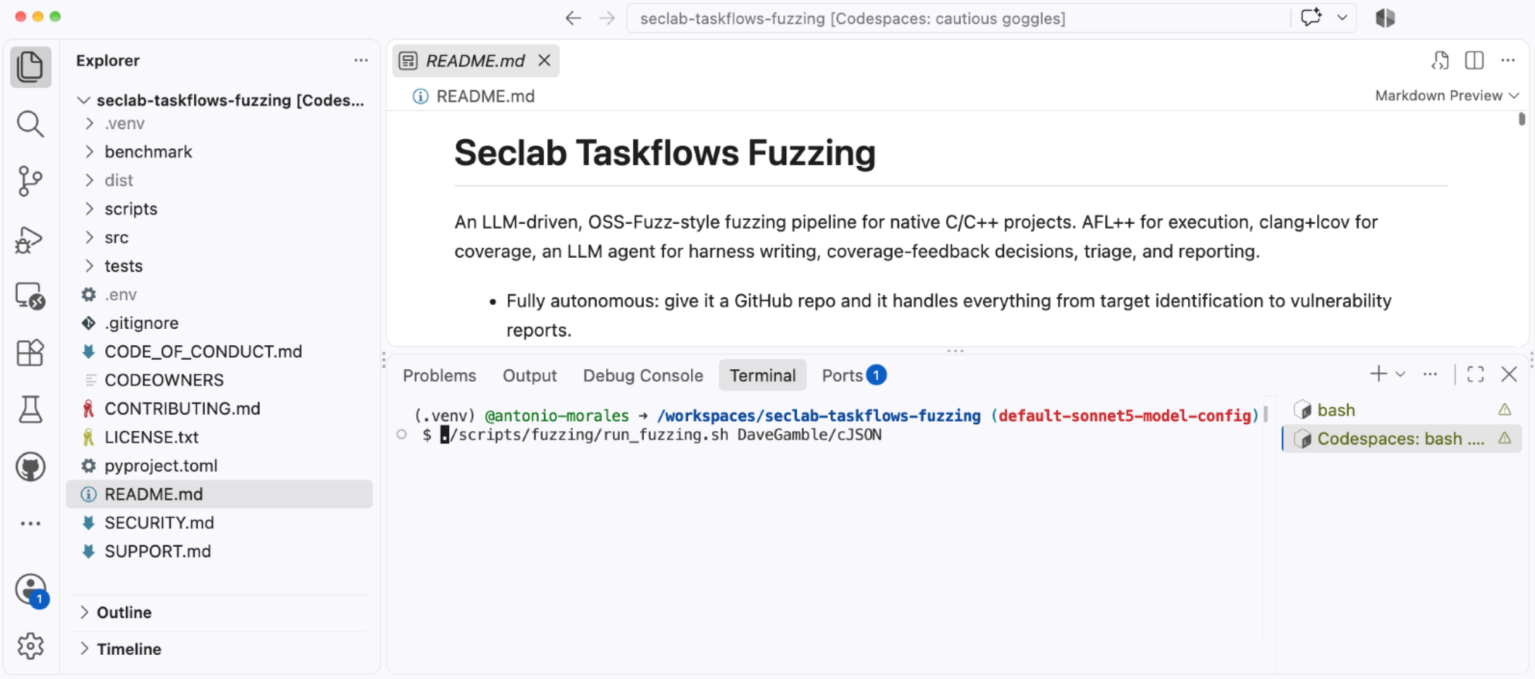The width and height of the screenshot is (1535, 679).
Task: Open CODE_OF_CONDUCT.md file
Action: click(x=221, y=352)
